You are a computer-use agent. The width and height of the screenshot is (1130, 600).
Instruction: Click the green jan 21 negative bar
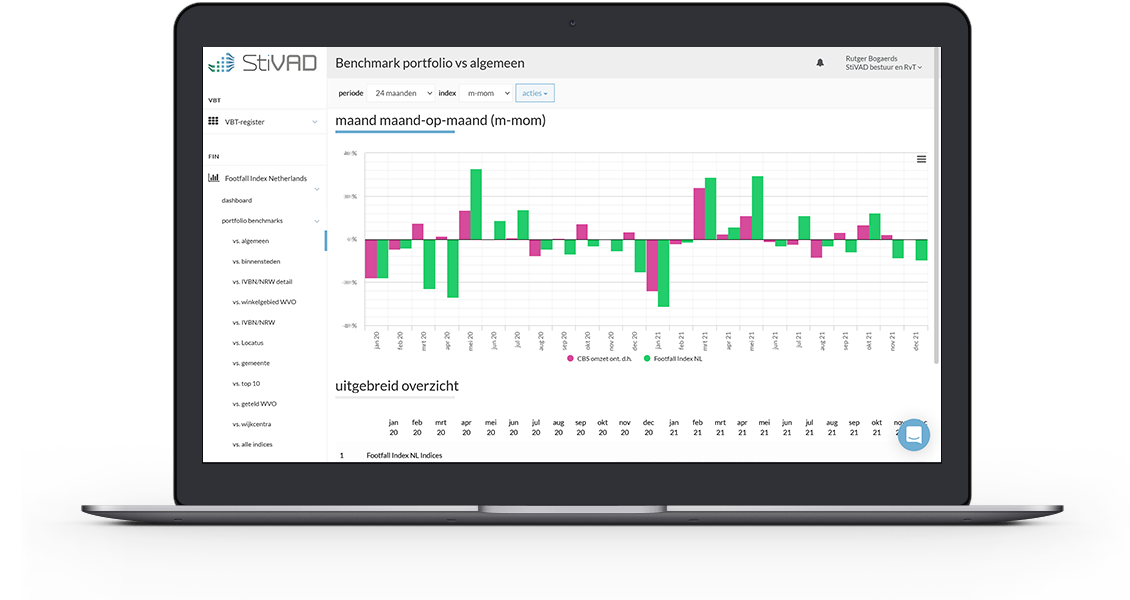point(664,273)
